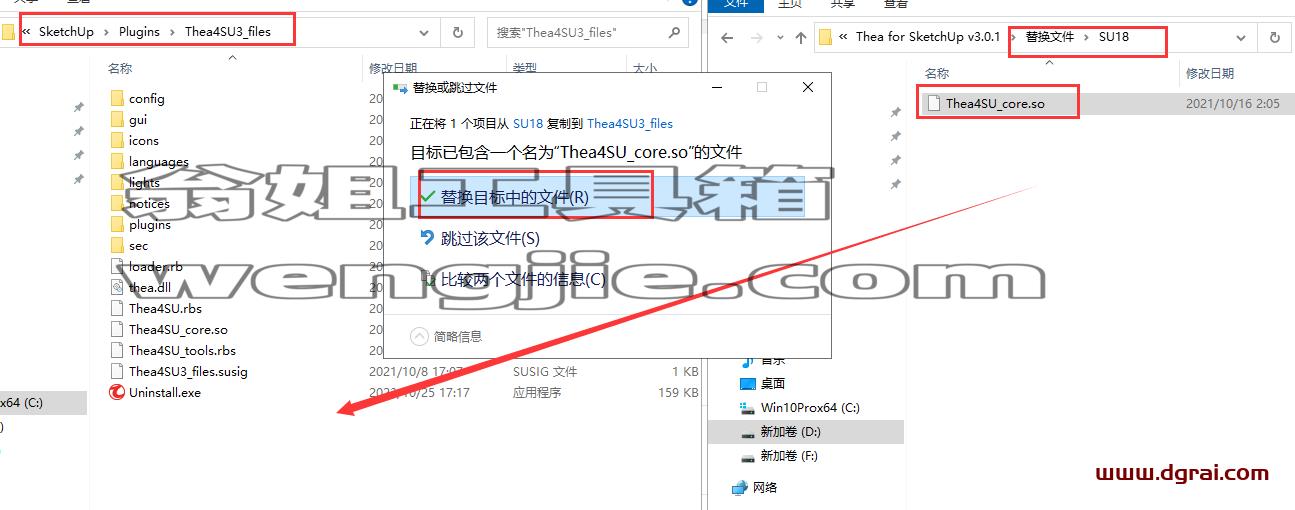Expand breadcrumb arrow after Plugins
1295x510 pixels.
point(172,31)
